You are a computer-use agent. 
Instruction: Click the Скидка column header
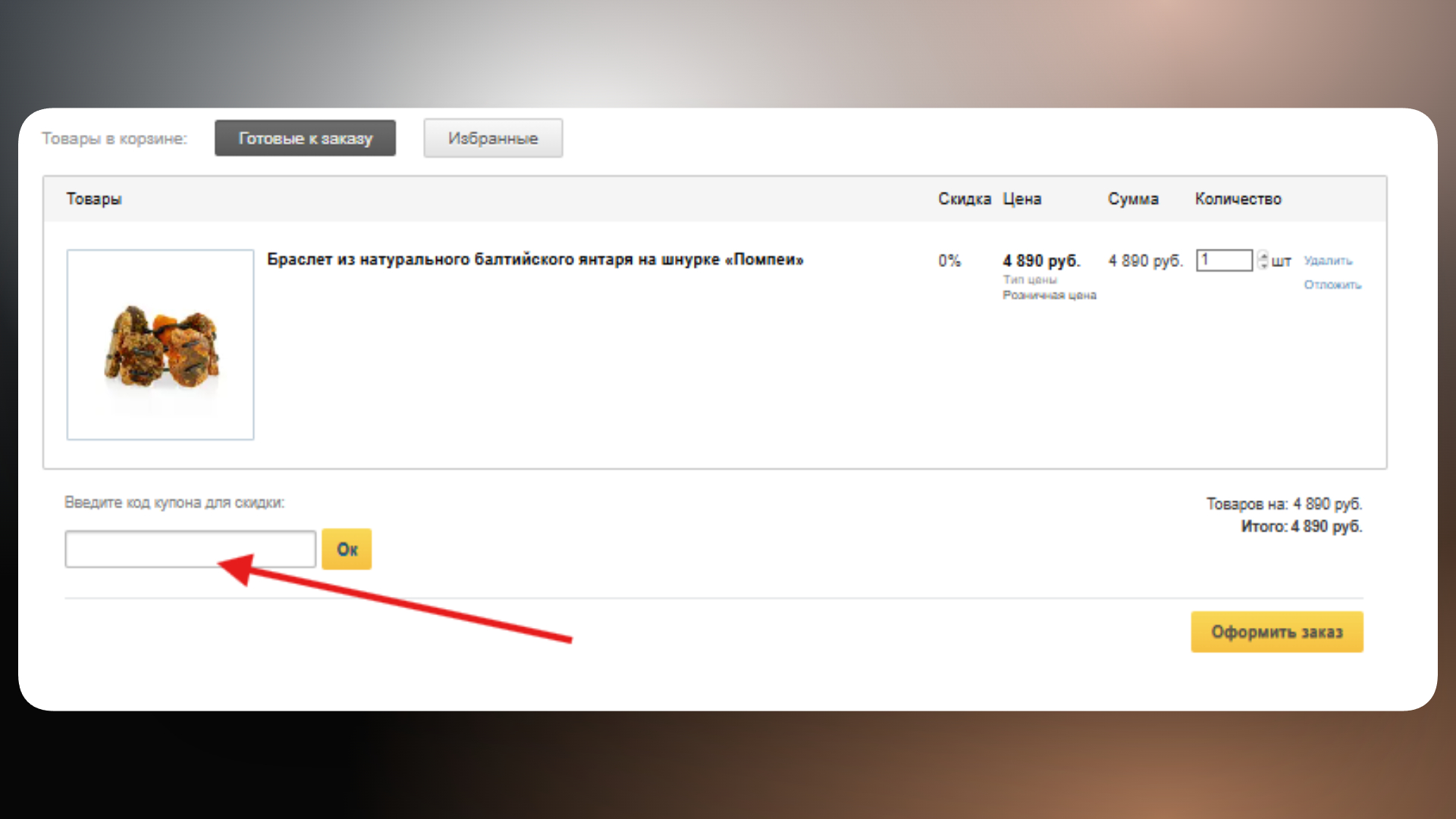tap(964, 199)
